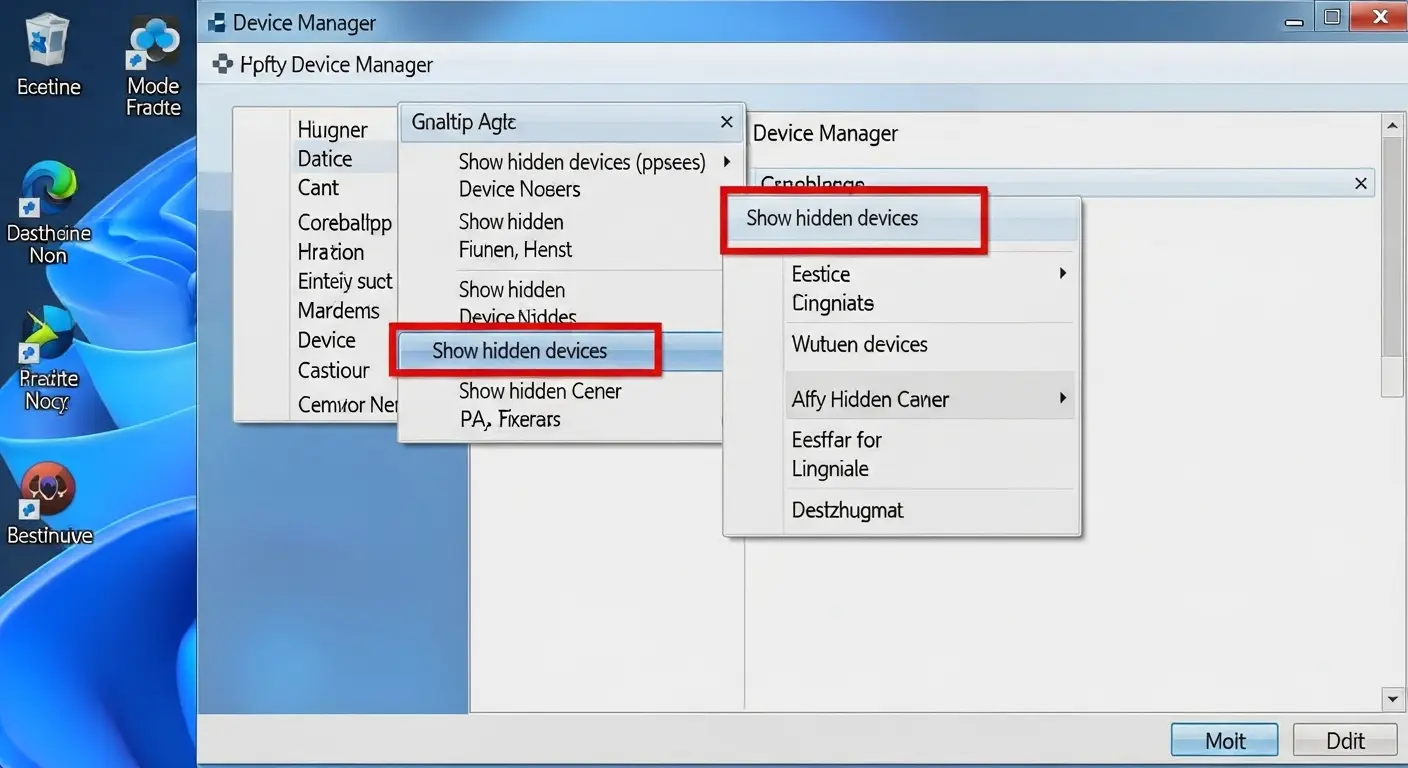Select the Fiunen, Henst menu entry
This screenshot has width=1408, height=768.
[515, 249]
